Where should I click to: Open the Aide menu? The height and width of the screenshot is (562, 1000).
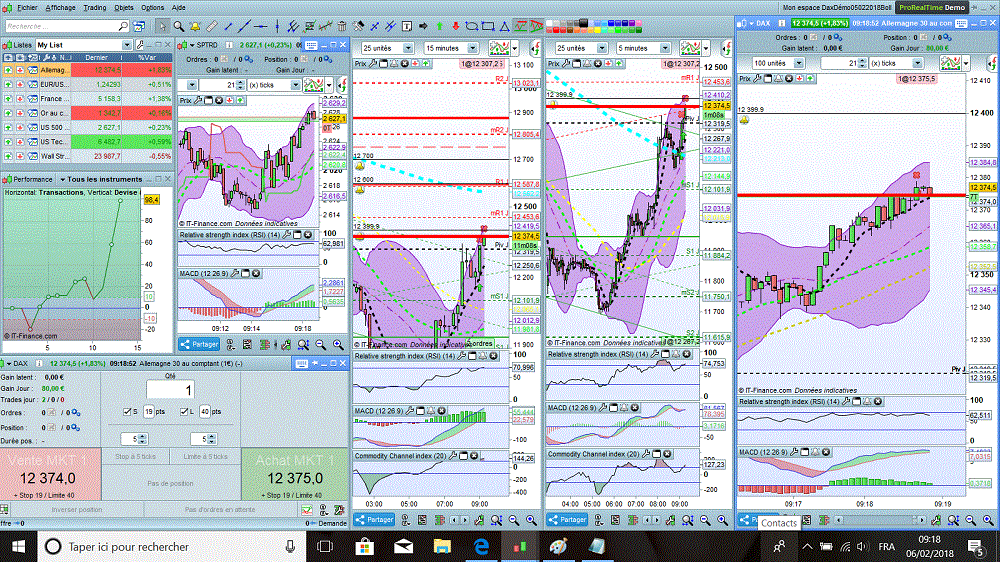point(179,7)
